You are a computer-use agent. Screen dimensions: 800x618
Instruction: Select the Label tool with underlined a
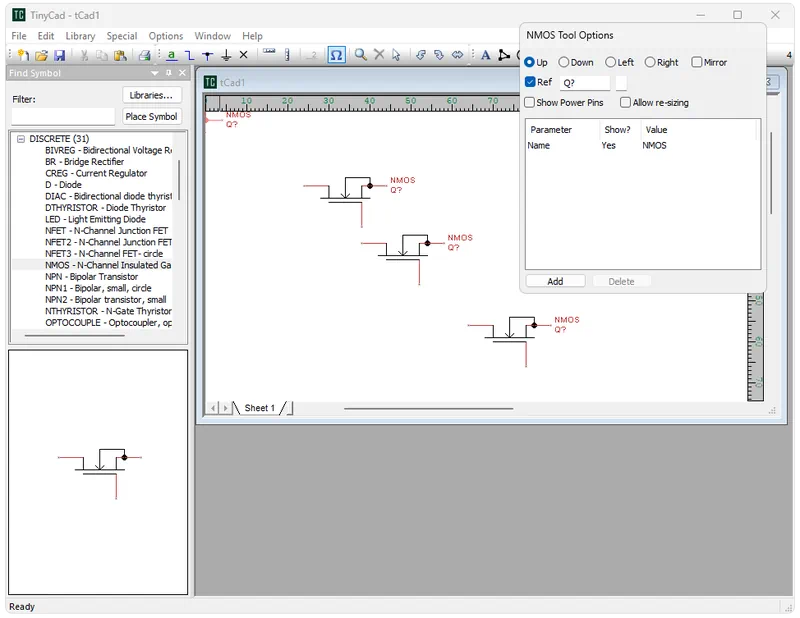click(171, 55)
